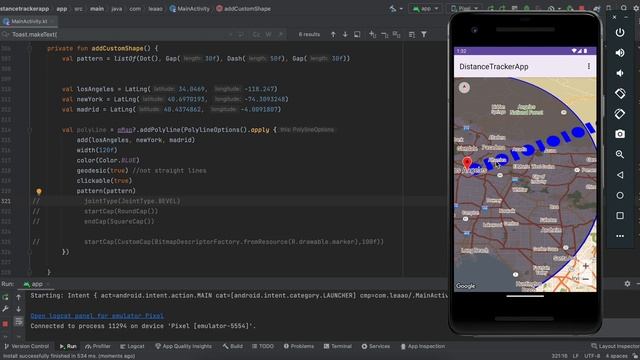Stop the running app red square in Run panel
Image resolution: width=640 pixels, height=360 pixels.
coord(5,324)
